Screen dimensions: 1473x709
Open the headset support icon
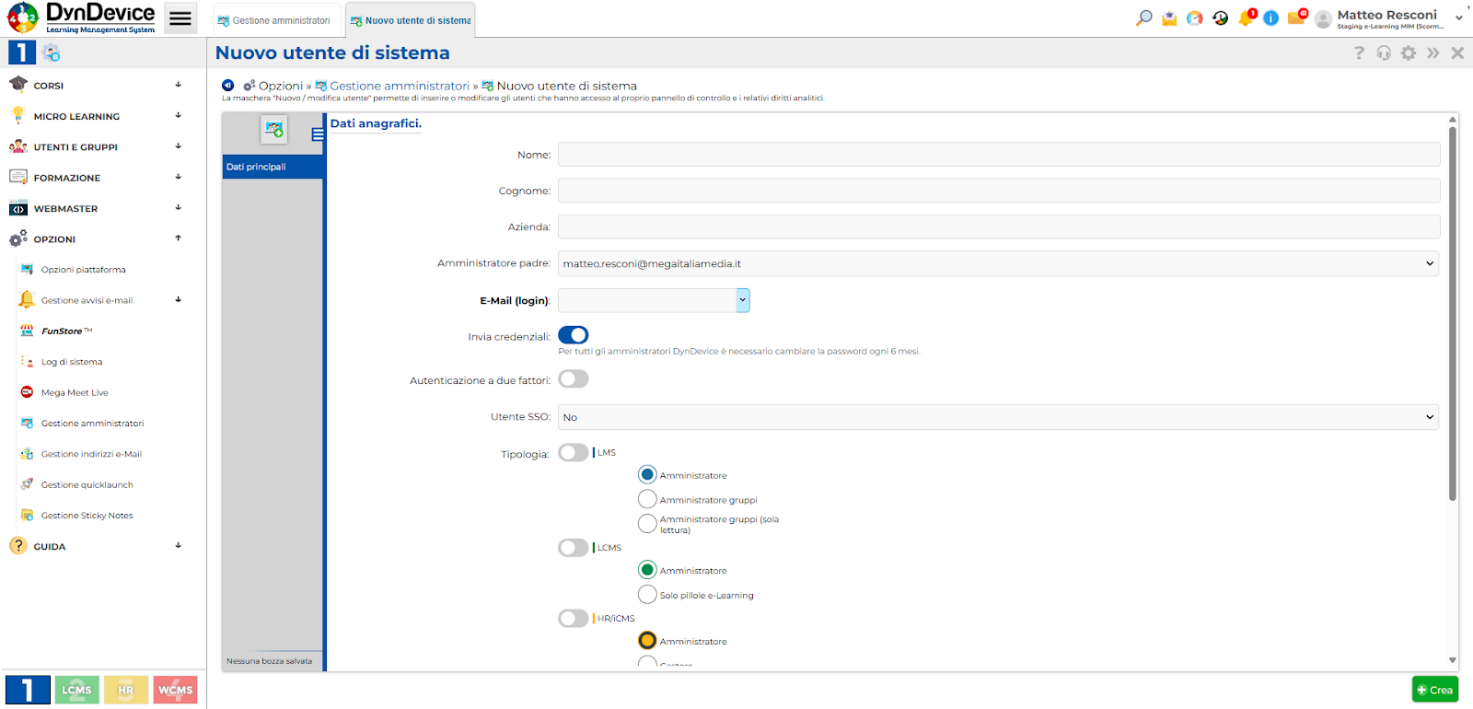pos(1383,53)
